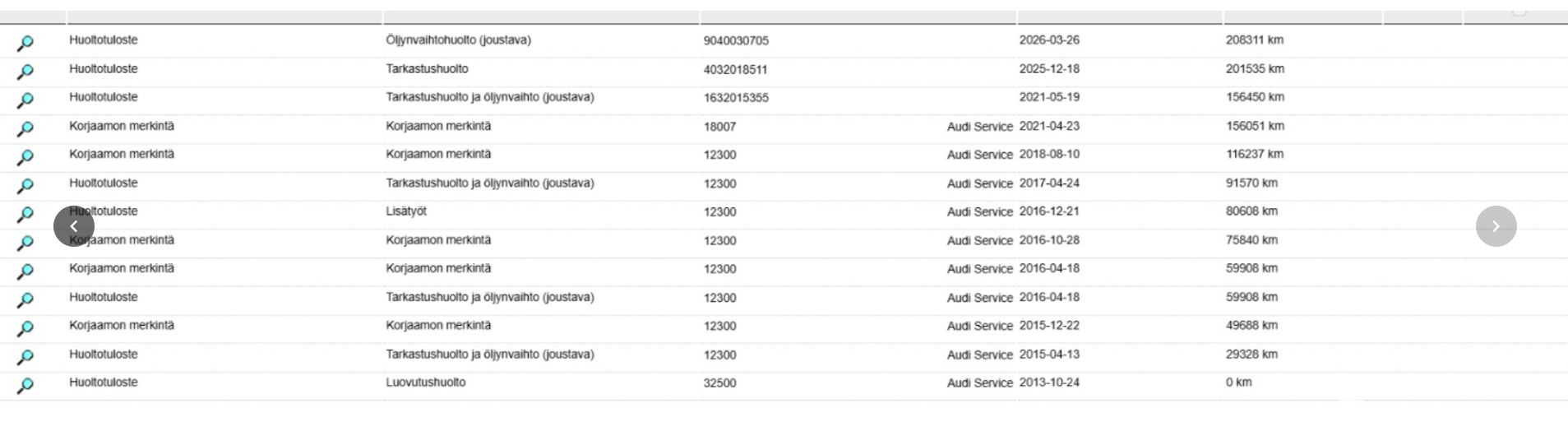Go to next image with right arrow

[x=1496, y=226]
